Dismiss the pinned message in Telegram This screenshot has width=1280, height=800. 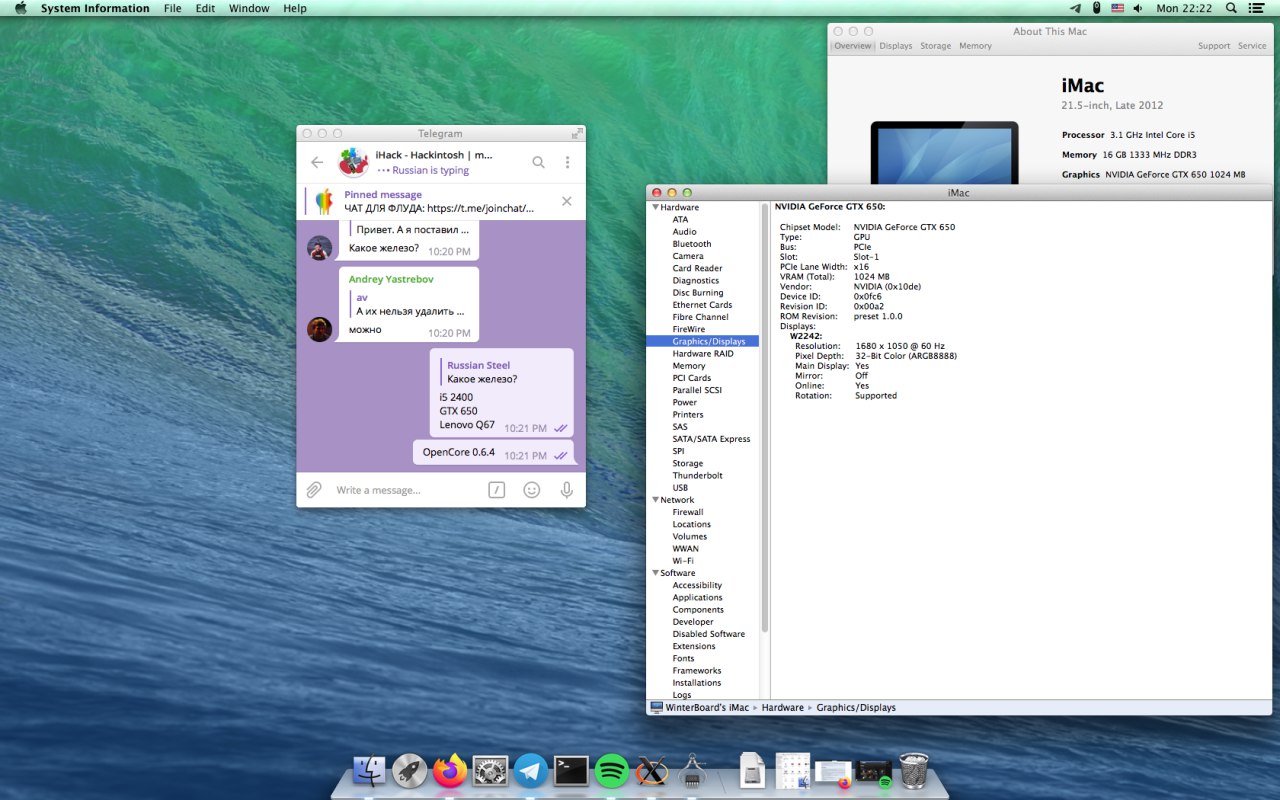pyautogui.click(x=567, y=201)
